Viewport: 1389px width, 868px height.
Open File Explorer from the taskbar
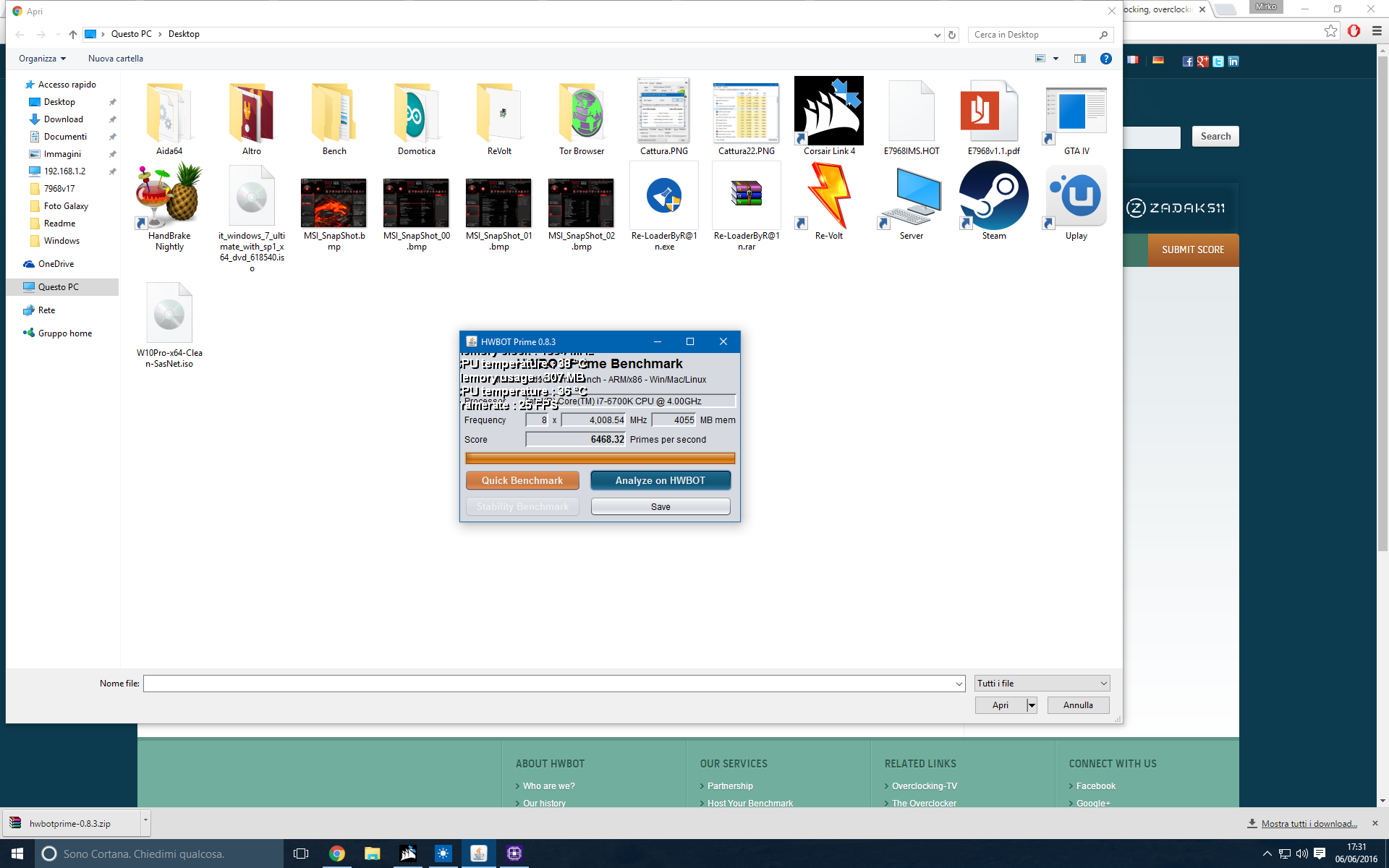372,854
